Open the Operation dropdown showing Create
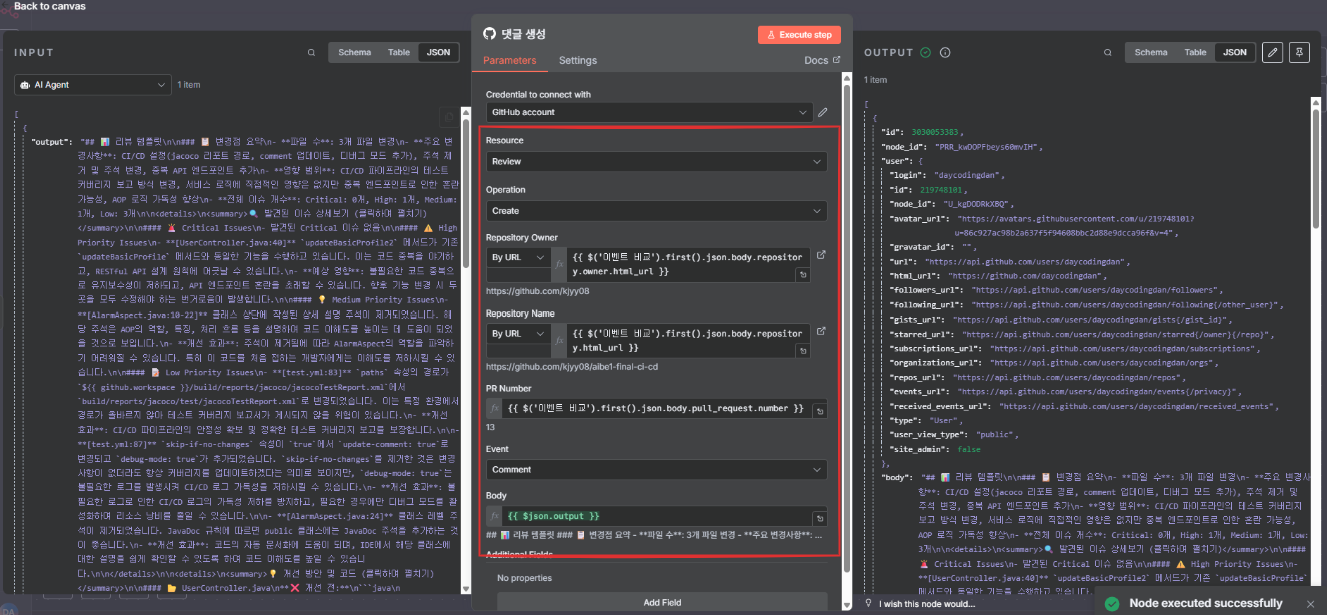The width and height of the screenshot is (1327, 615). click(656, 211)
